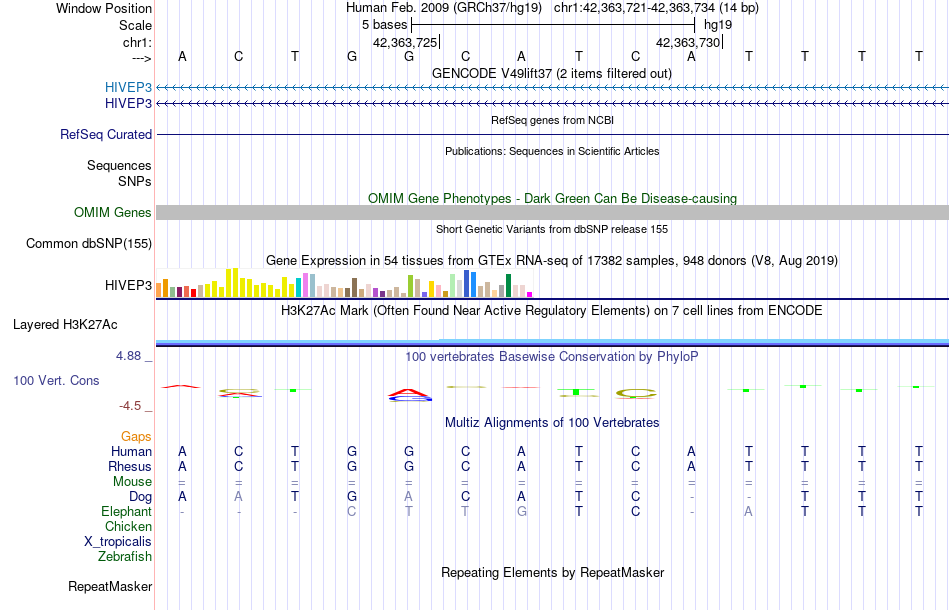Open the H3K27Ac Mark track title
Screen dimensions: 950x610
pyautogui.click(x=552, y=311)
